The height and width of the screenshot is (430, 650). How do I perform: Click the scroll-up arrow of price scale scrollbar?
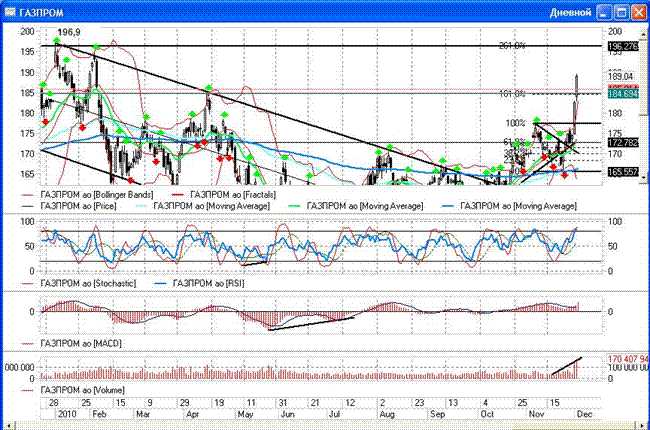click(x=643, y=32)
